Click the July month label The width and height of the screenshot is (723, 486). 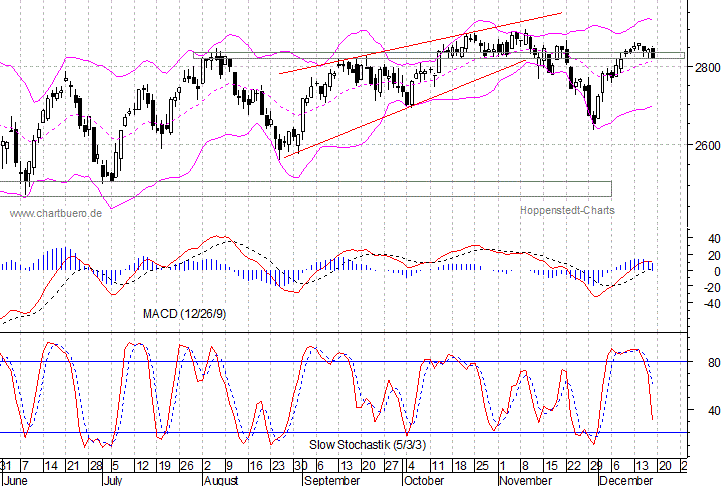click(113, 480)
